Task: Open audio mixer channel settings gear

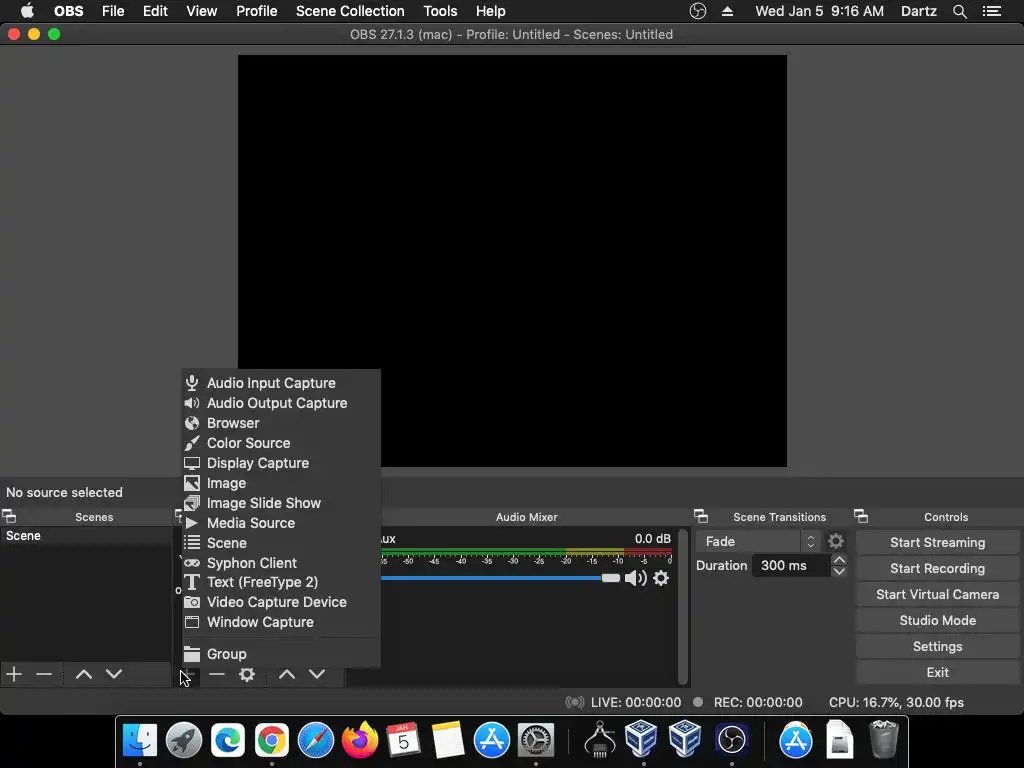Action: pyautogui.click(x=661, y=578)
